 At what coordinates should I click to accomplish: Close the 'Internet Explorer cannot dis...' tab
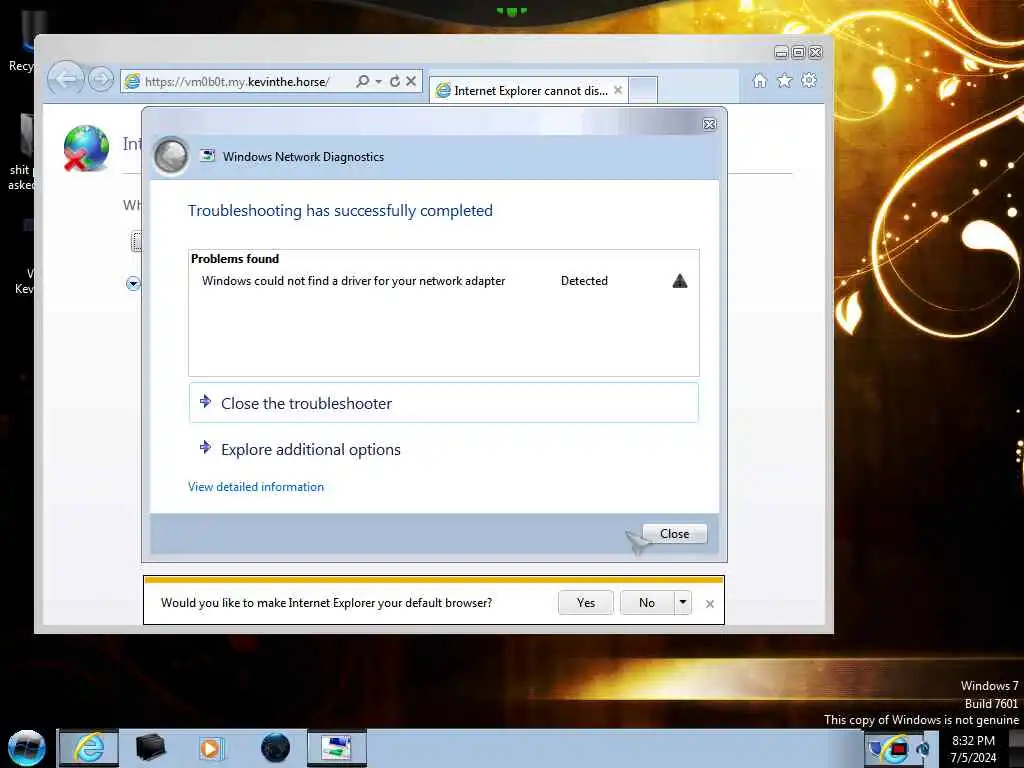[x=618, y=90]
